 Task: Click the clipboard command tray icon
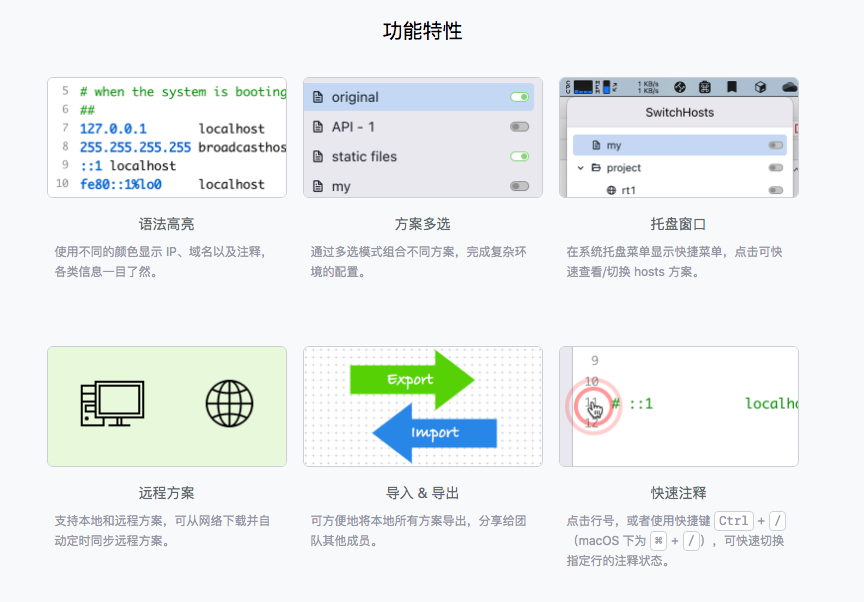705,87
